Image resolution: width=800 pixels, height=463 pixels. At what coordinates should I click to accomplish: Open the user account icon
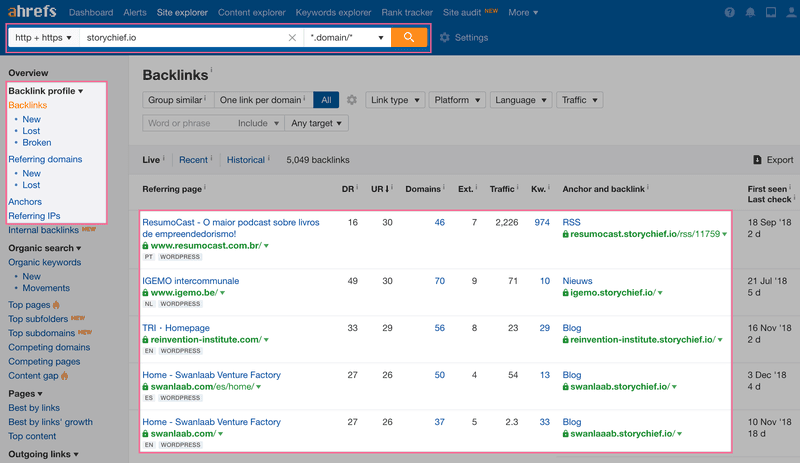791,12
